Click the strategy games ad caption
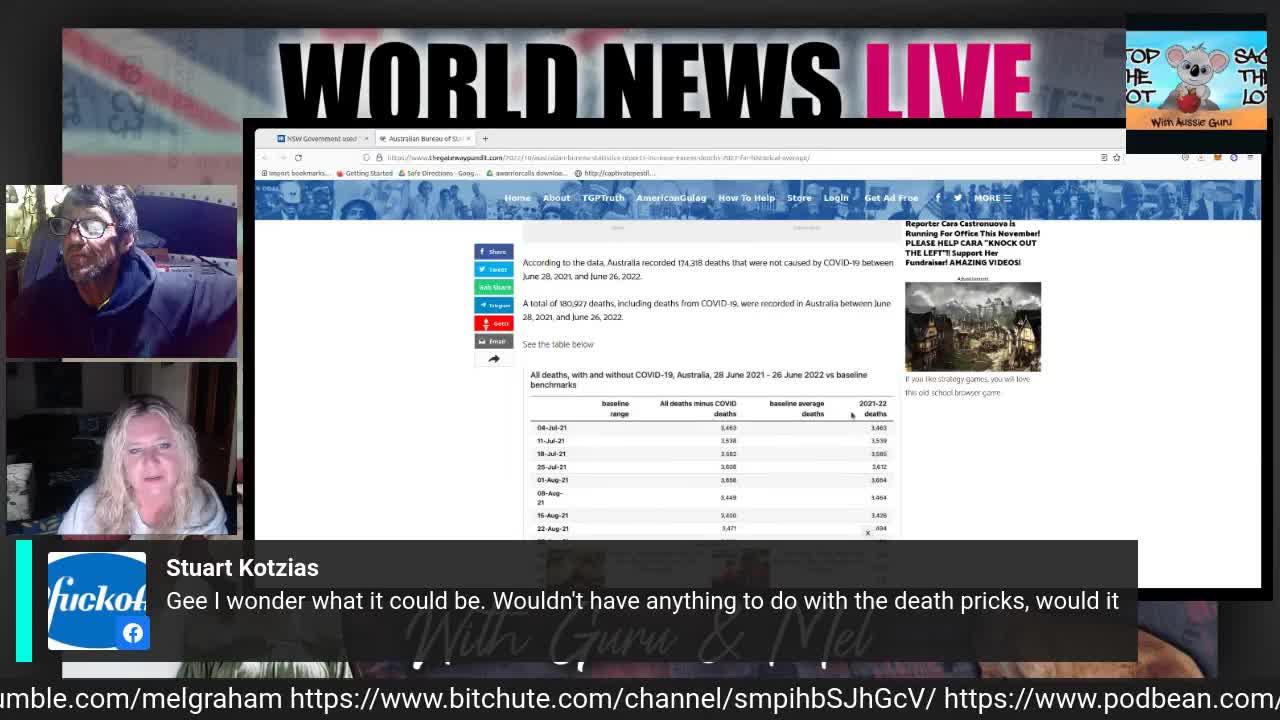Screen dimensions: 1280x720 pos(967,385)
